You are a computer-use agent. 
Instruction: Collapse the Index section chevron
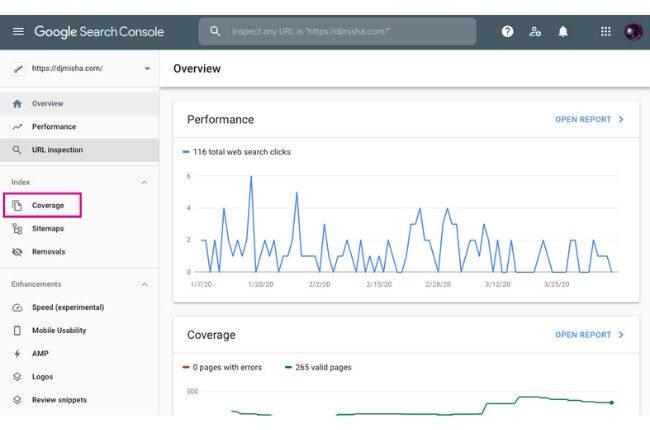(144, 182)
